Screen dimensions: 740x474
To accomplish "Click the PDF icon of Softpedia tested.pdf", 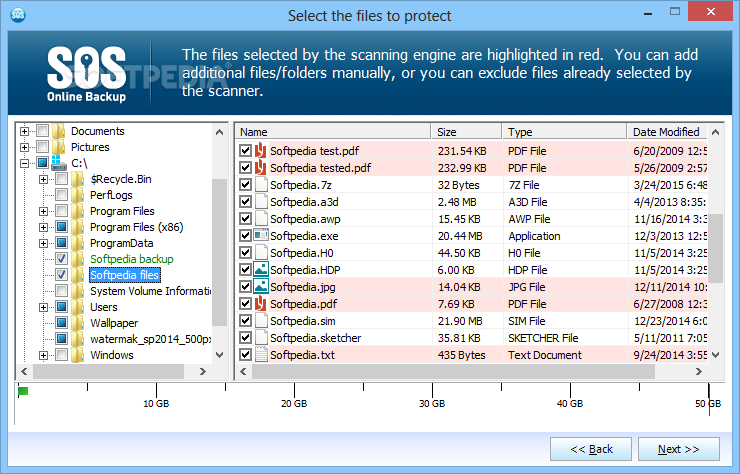I will click(x=261, y=168).
